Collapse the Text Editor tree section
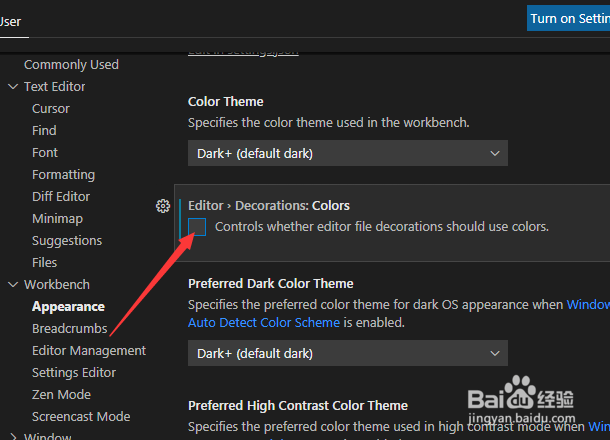The image size is (610, 440). [13, 86]
